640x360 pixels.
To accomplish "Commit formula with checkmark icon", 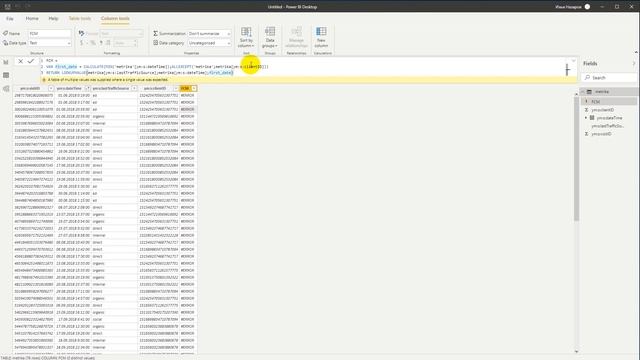I will click(31, 61).
